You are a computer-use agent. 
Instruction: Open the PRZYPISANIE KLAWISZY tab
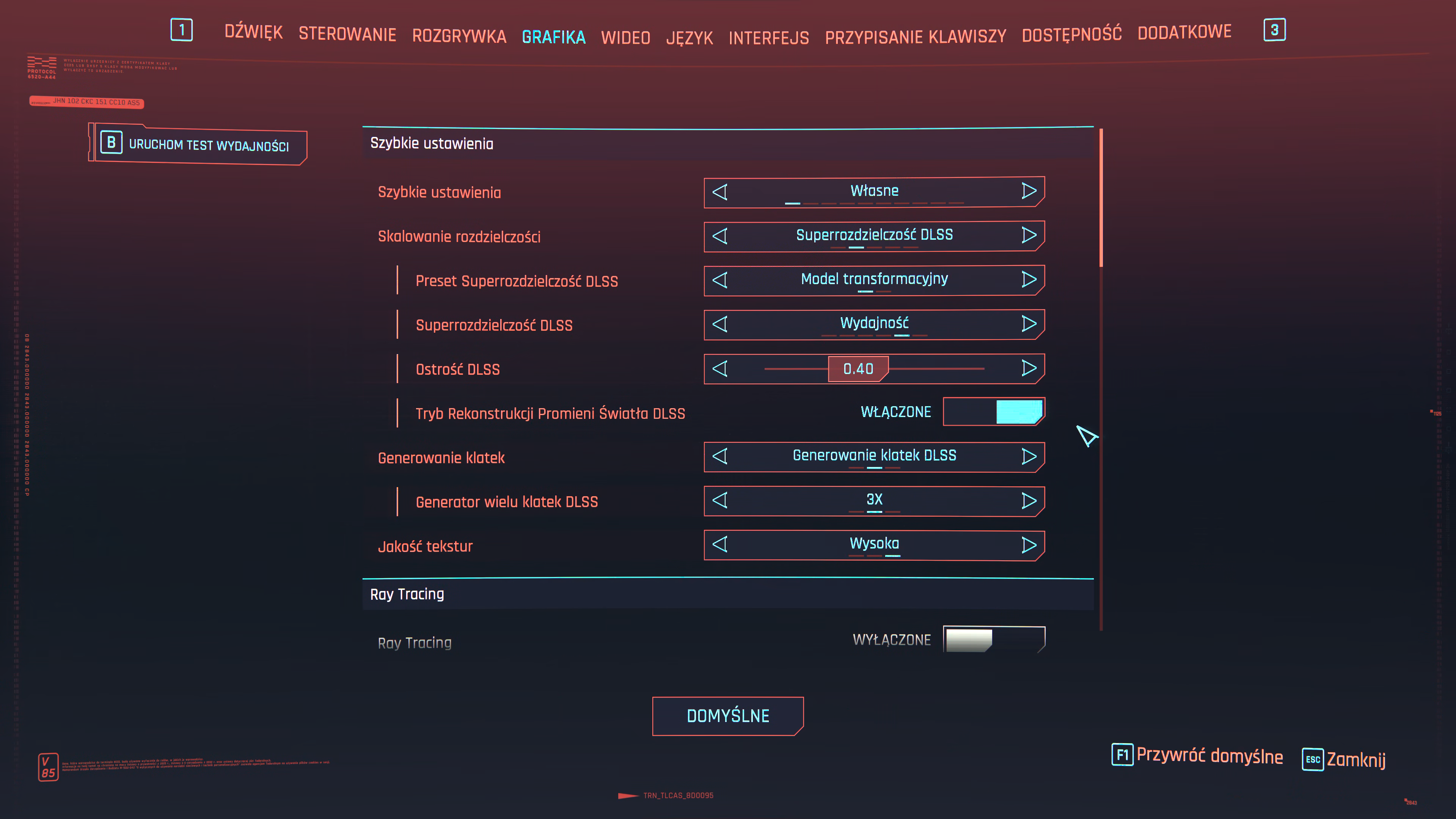tap(915, 37)
